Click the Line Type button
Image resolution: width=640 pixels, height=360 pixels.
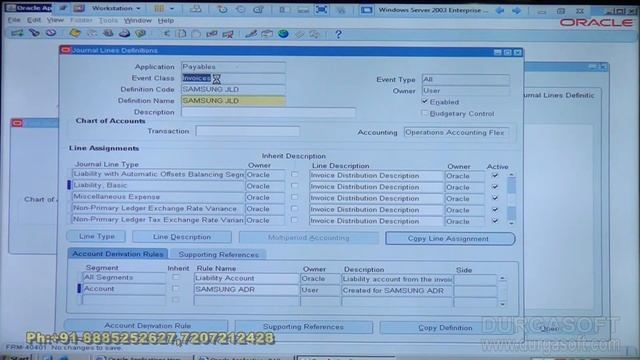pos(96,236)
